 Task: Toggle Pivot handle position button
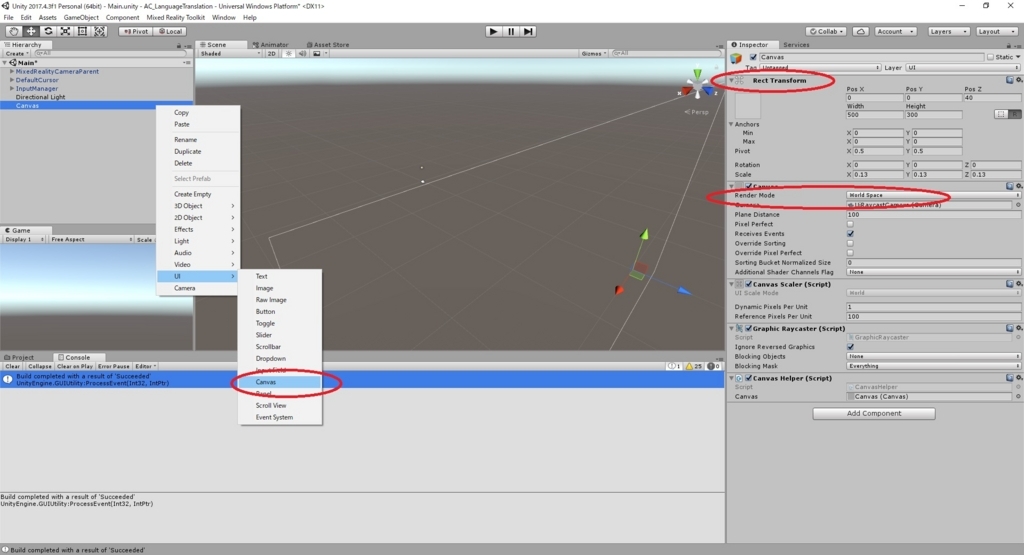click(x=136, y=31)
